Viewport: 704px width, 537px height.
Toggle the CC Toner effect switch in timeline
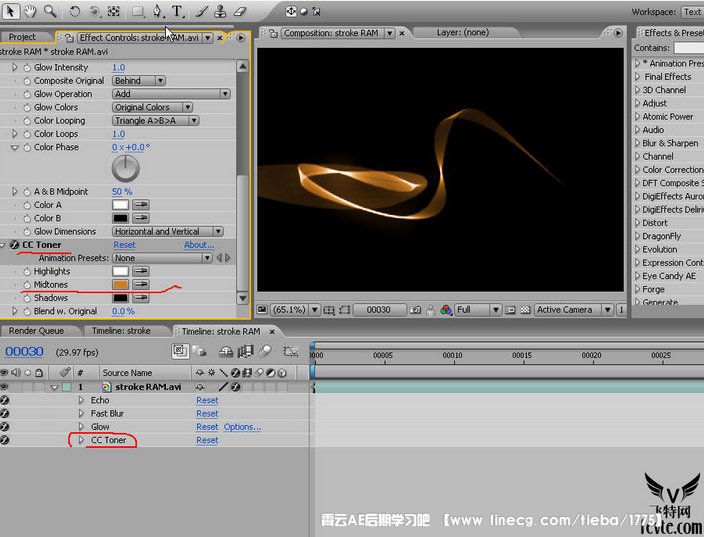(4, 440)
